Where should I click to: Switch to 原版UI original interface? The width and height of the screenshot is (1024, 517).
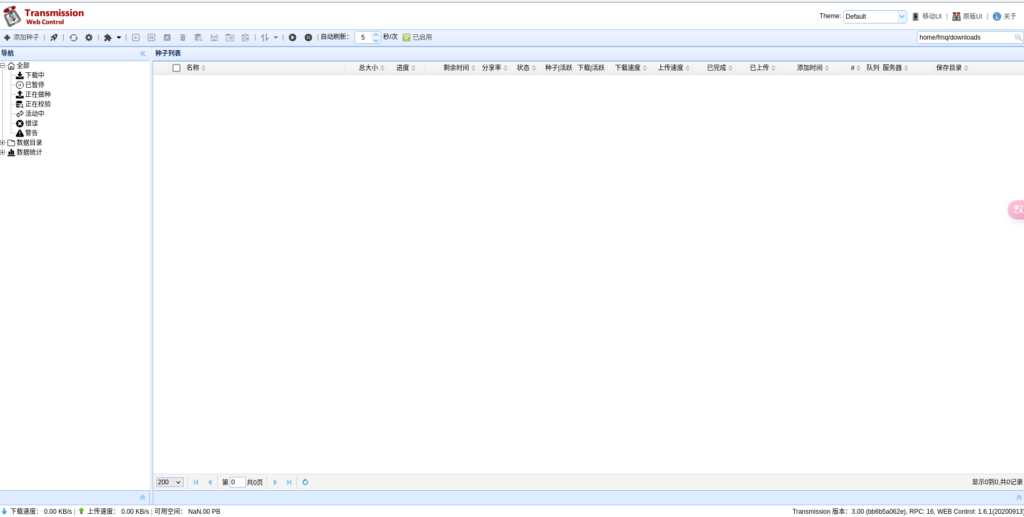point(967,16)
